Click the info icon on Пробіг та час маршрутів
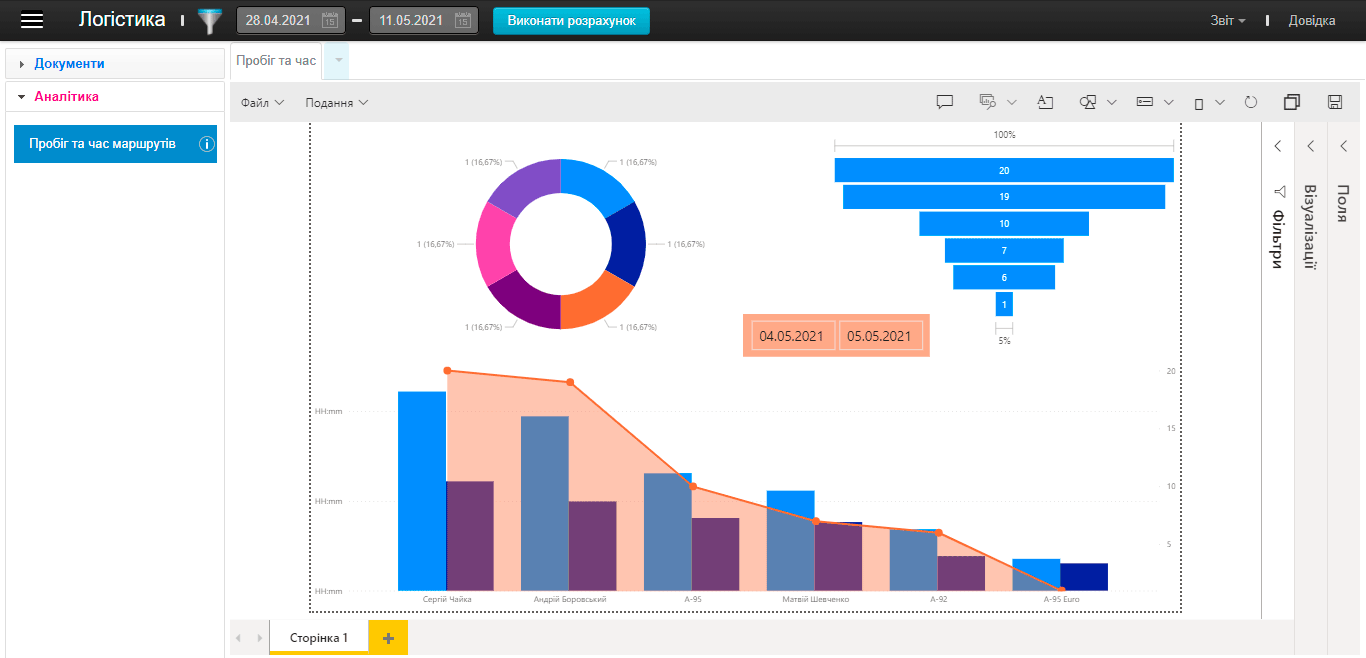This screenshot has height=658, width=1366. pos(206,143)
